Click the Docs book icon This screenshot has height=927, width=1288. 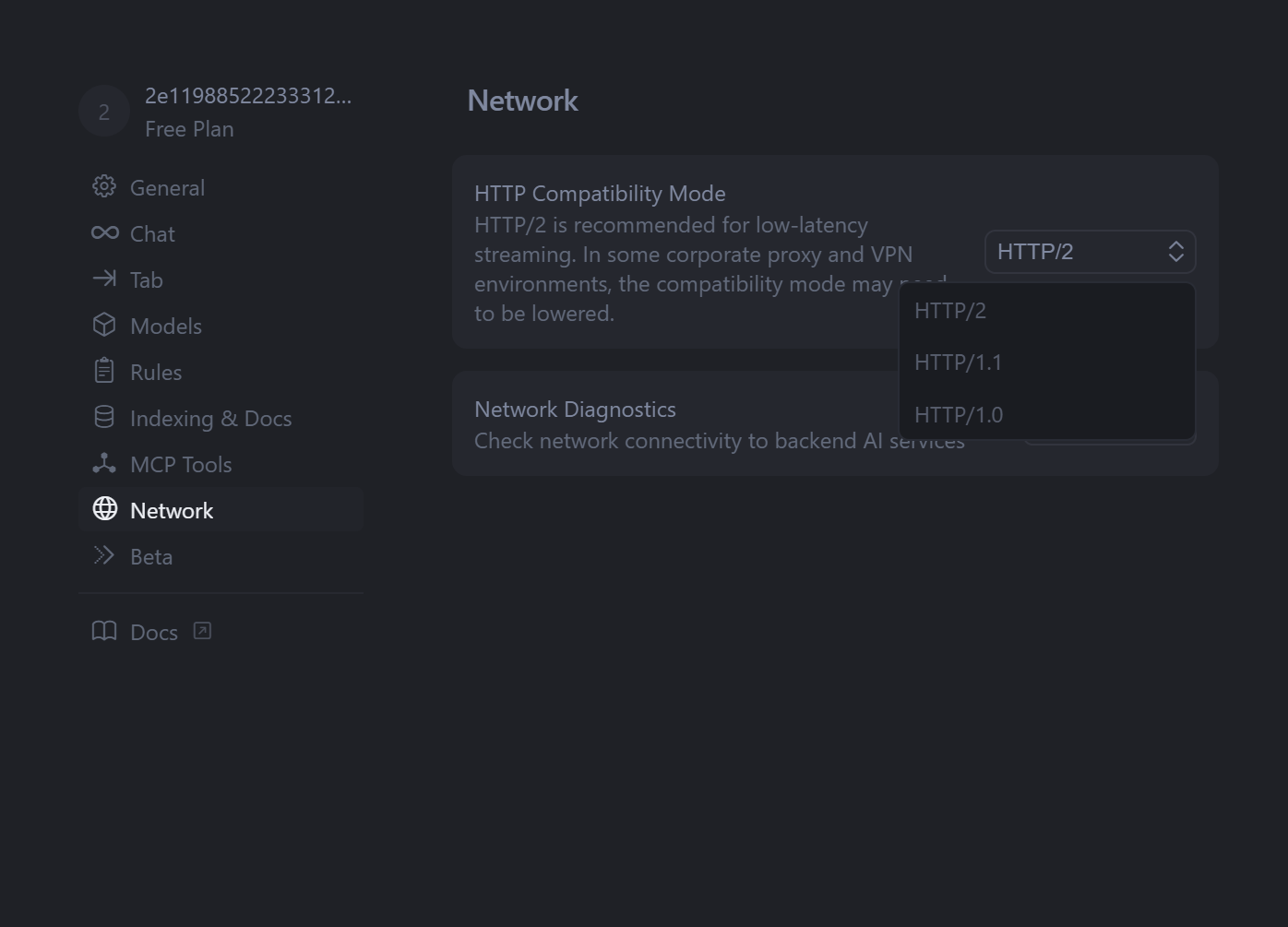pyautogui.click(x=104, y=632)
